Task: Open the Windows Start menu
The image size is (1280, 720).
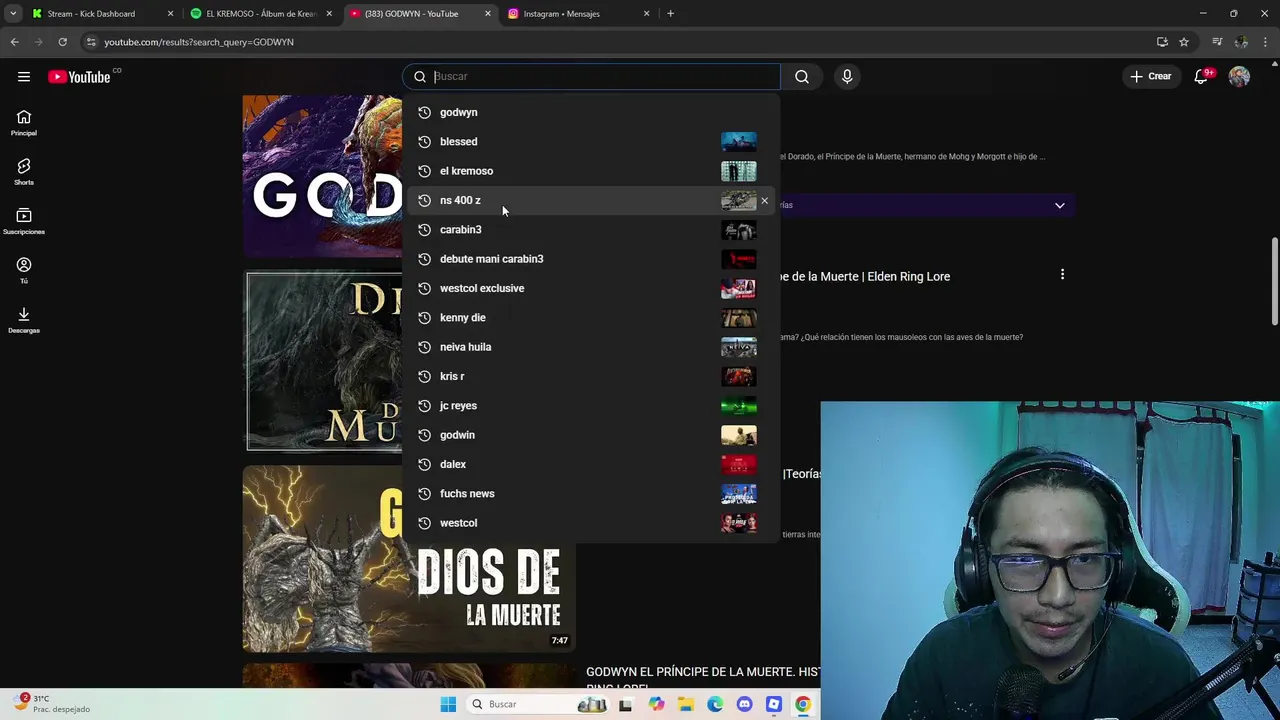Action: [448, 704]
